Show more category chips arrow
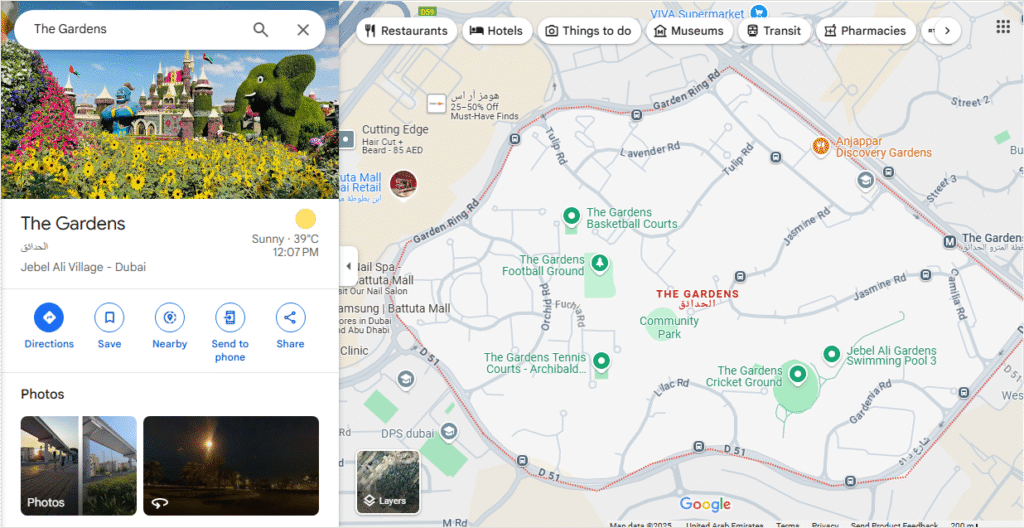The width and height of the screenshot is (1024, 528). click(x=948, y=31)
